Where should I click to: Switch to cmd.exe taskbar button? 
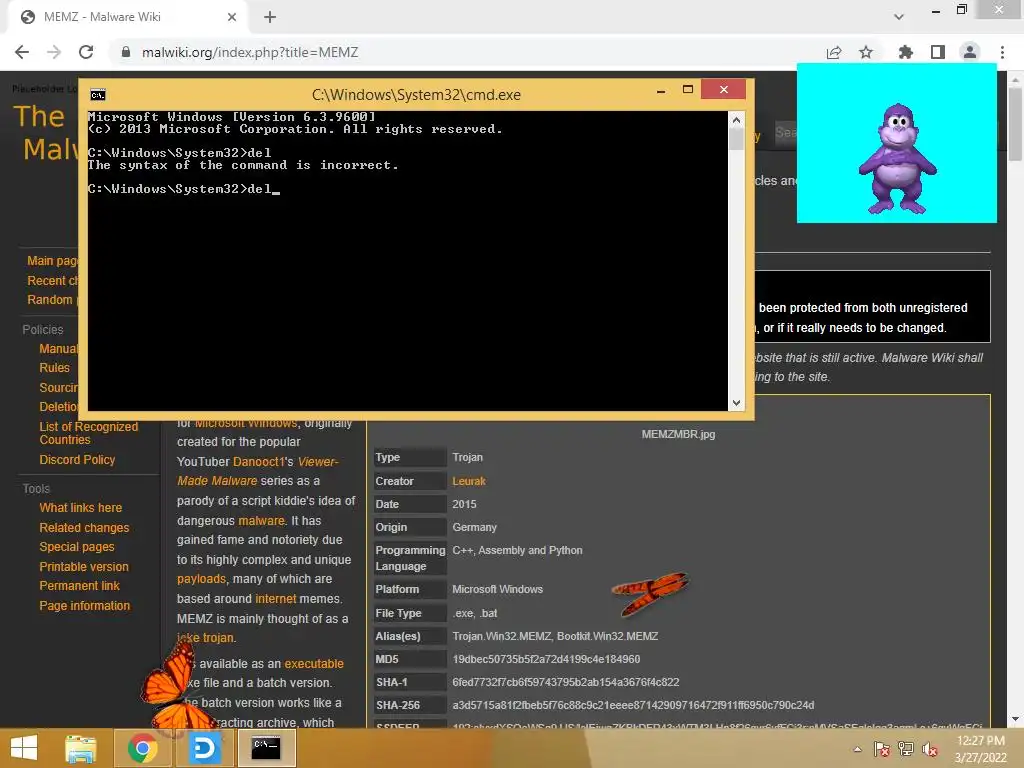pos(266,748)
